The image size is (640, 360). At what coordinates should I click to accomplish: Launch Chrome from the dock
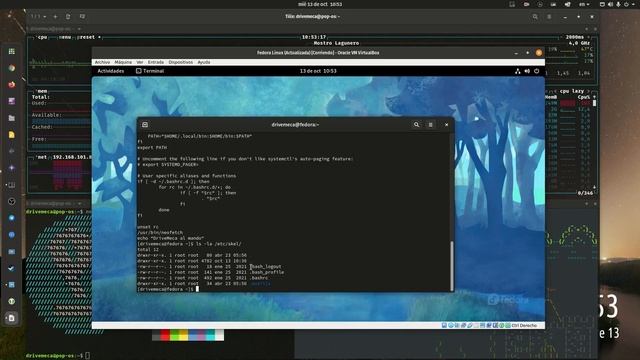click(x=12, y=68)
